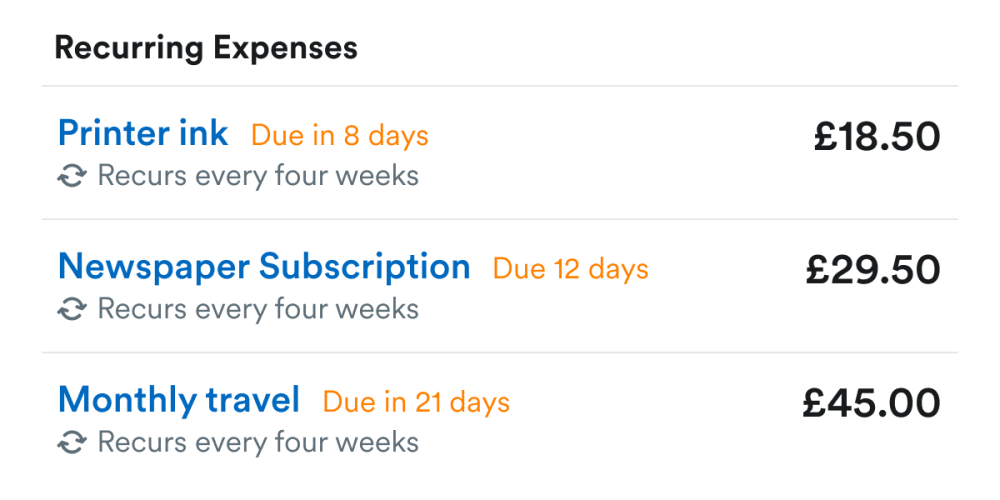Click the recurrence icon under Newspaper Subscription
The height and width of the screenshot is (500, 1000).
71,310
